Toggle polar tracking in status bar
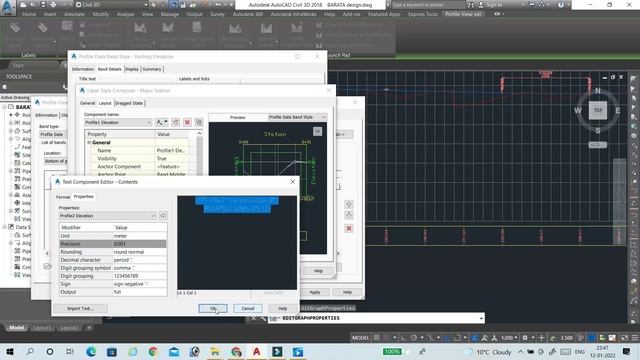 413,338
